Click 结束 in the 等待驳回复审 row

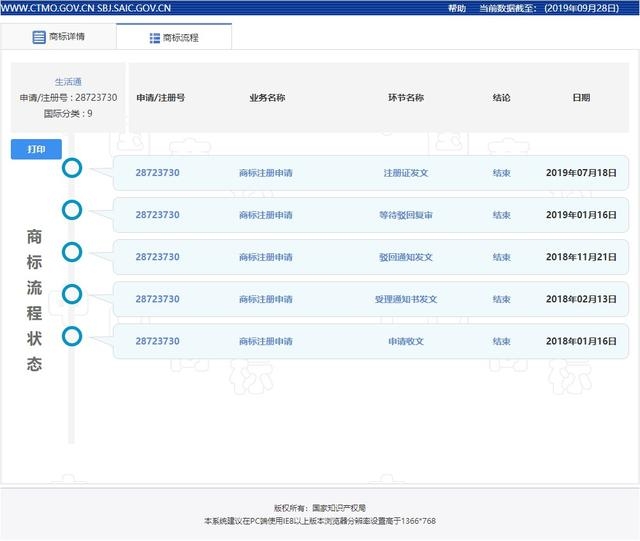(x=502, y=215)
